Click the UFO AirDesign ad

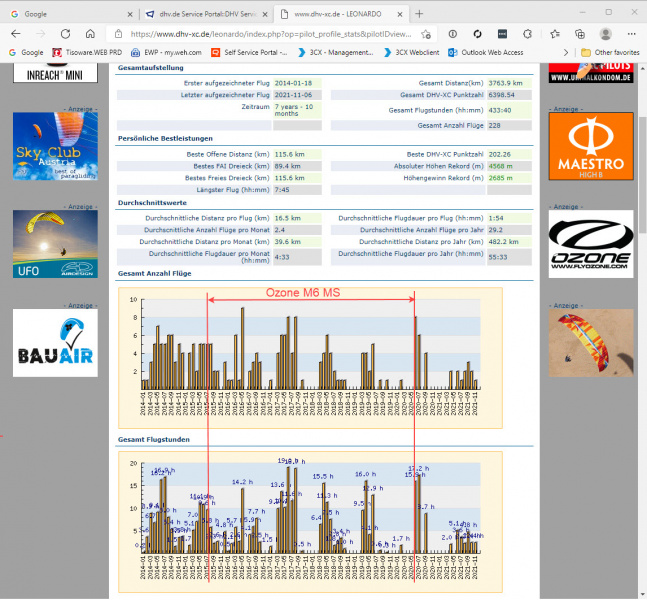coord(55,244)
